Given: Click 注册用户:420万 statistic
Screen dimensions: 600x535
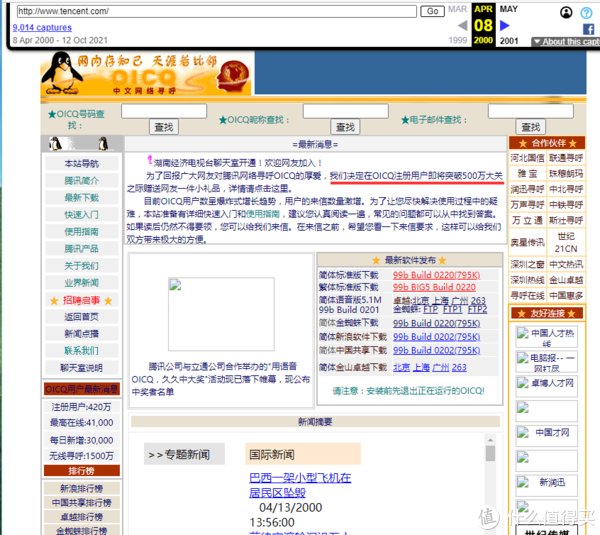Looking at the screenshot, I should 81,407.
